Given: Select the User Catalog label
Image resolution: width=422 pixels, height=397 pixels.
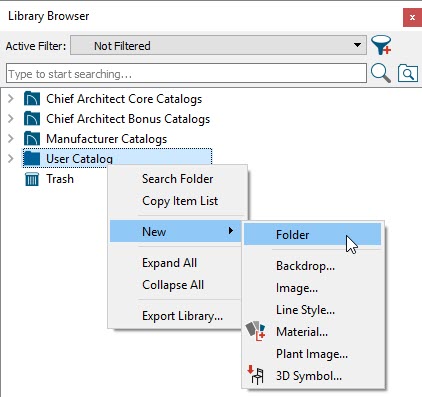Looking at the screenshot, I should point(79,159).
